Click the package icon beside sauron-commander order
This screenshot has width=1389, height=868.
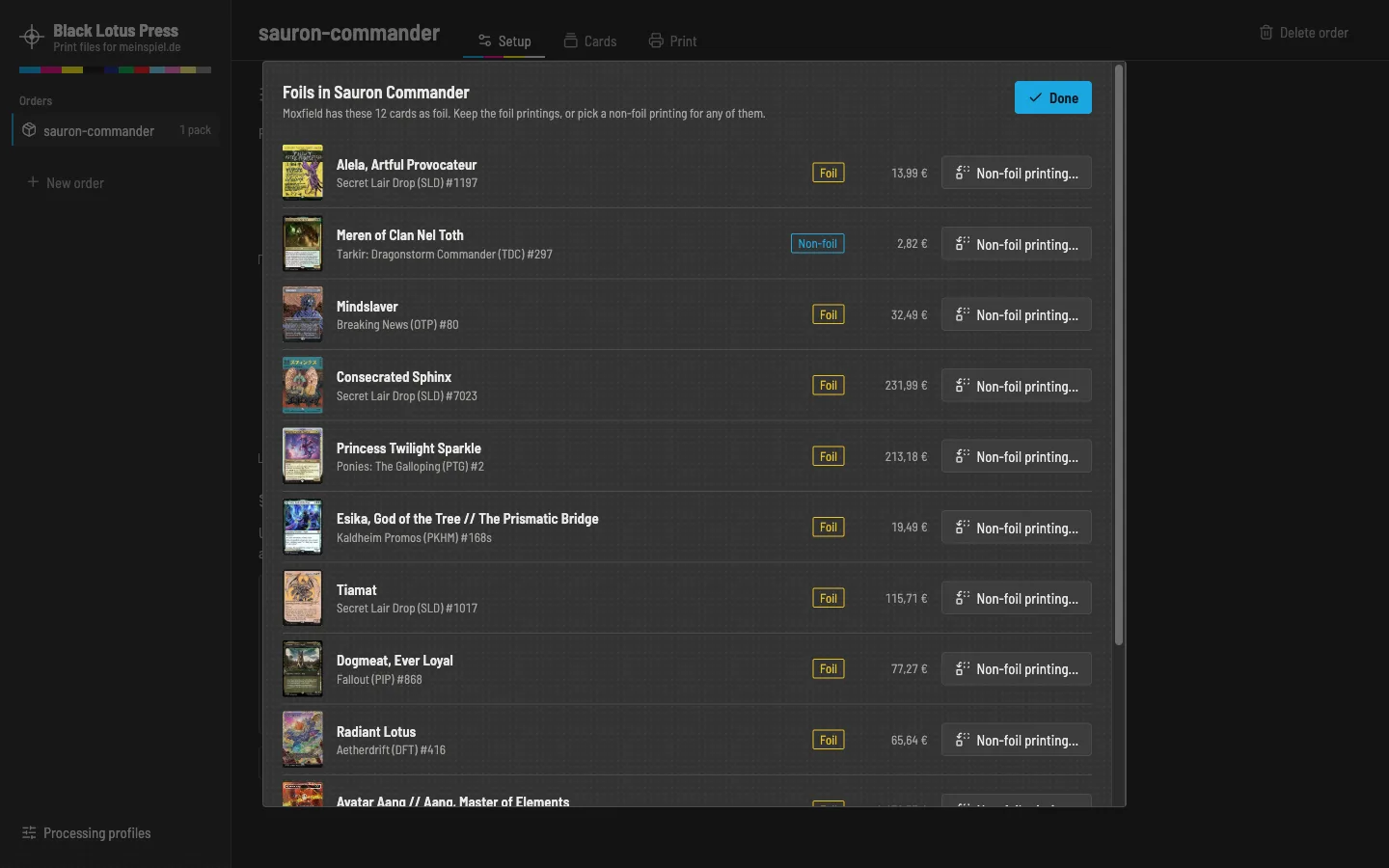coord(29,130)
